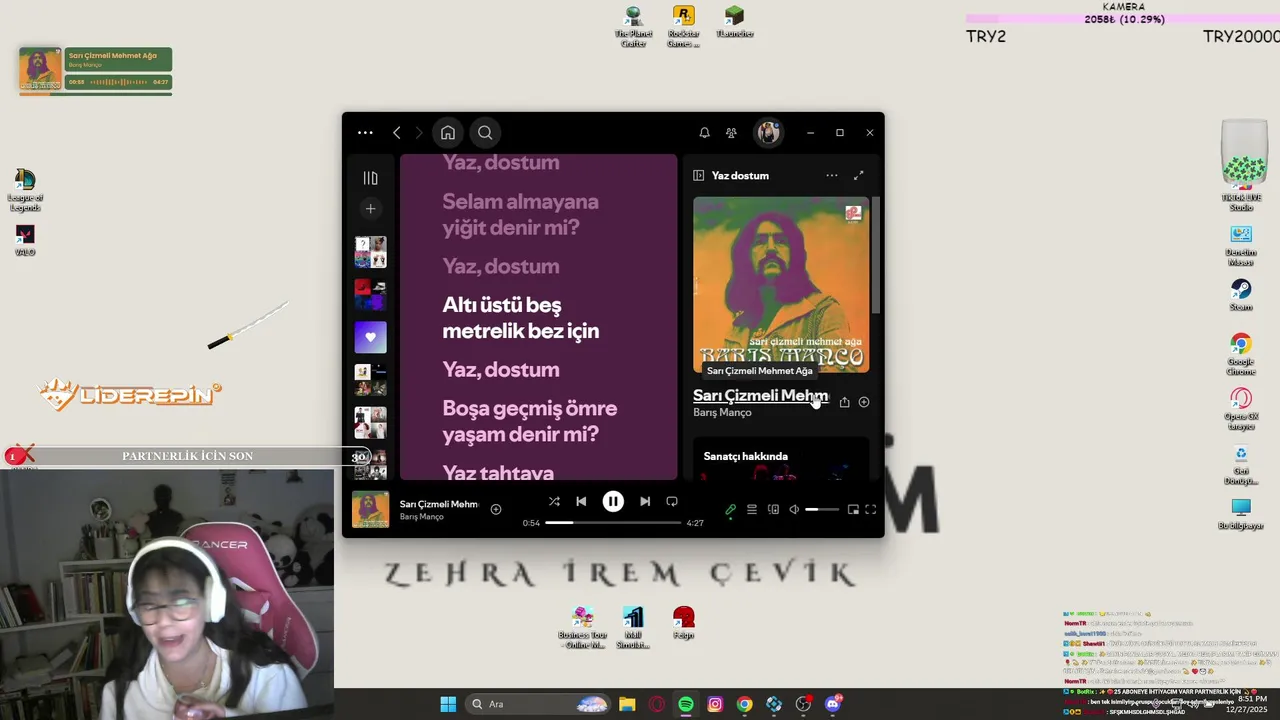Jump to lyric 'Altı üstü beş metrelik bez için'
Screen dimensions: 1280x720
[x=521, y=317]
